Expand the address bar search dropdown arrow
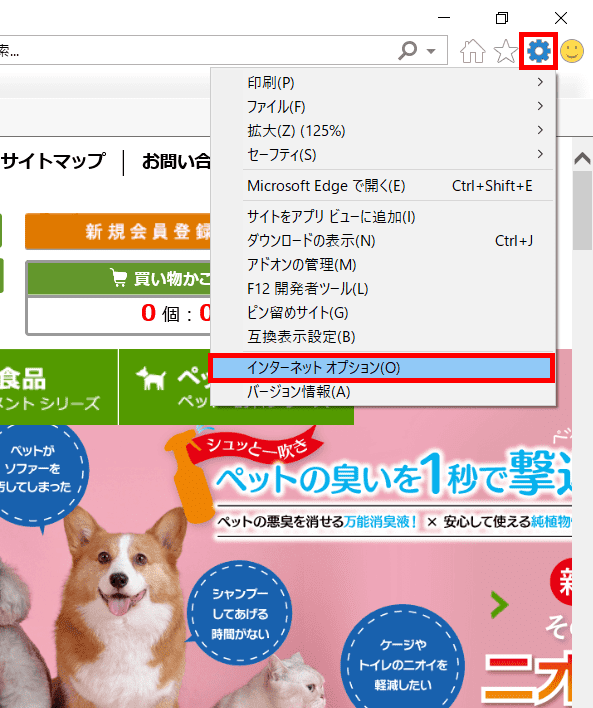 click(x=431, y=51)
